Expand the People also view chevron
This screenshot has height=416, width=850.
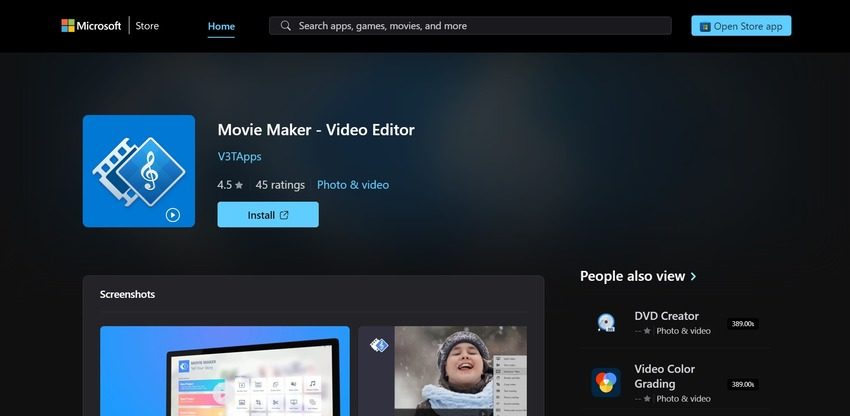pyautogui.click(x=693, y=276)
